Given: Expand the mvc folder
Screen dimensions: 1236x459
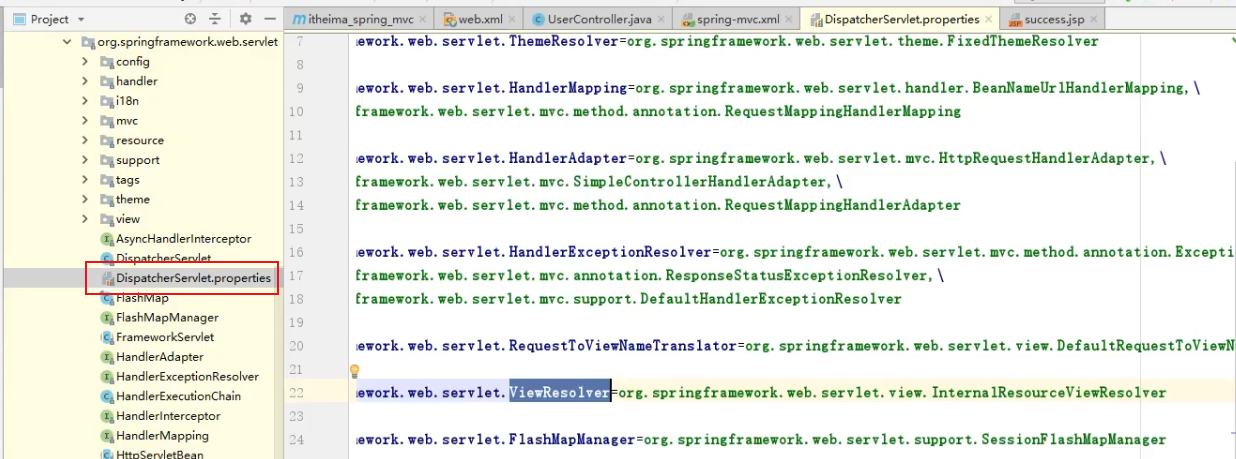Looking at the screenshot, I should (x=86, y=121).
